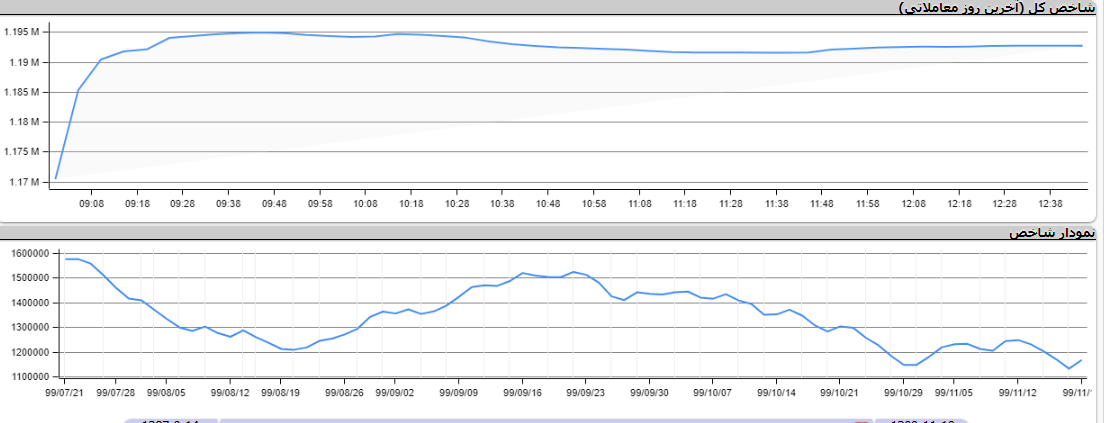Click the 09:48 peak on intraday index chart
This screenshot has width=1104, height=423.
tap(274, 33)
